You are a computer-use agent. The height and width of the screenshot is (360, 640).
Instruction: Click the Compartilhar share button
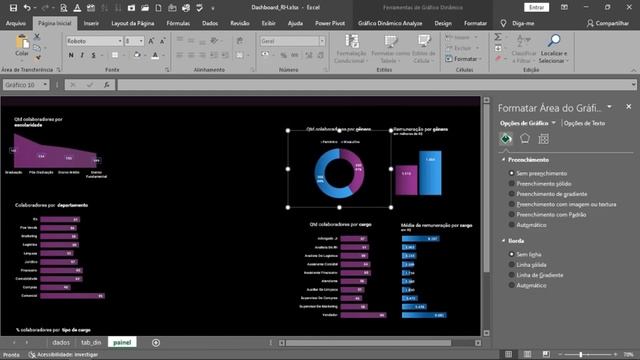pyautogui.click(x=608, y=23)
